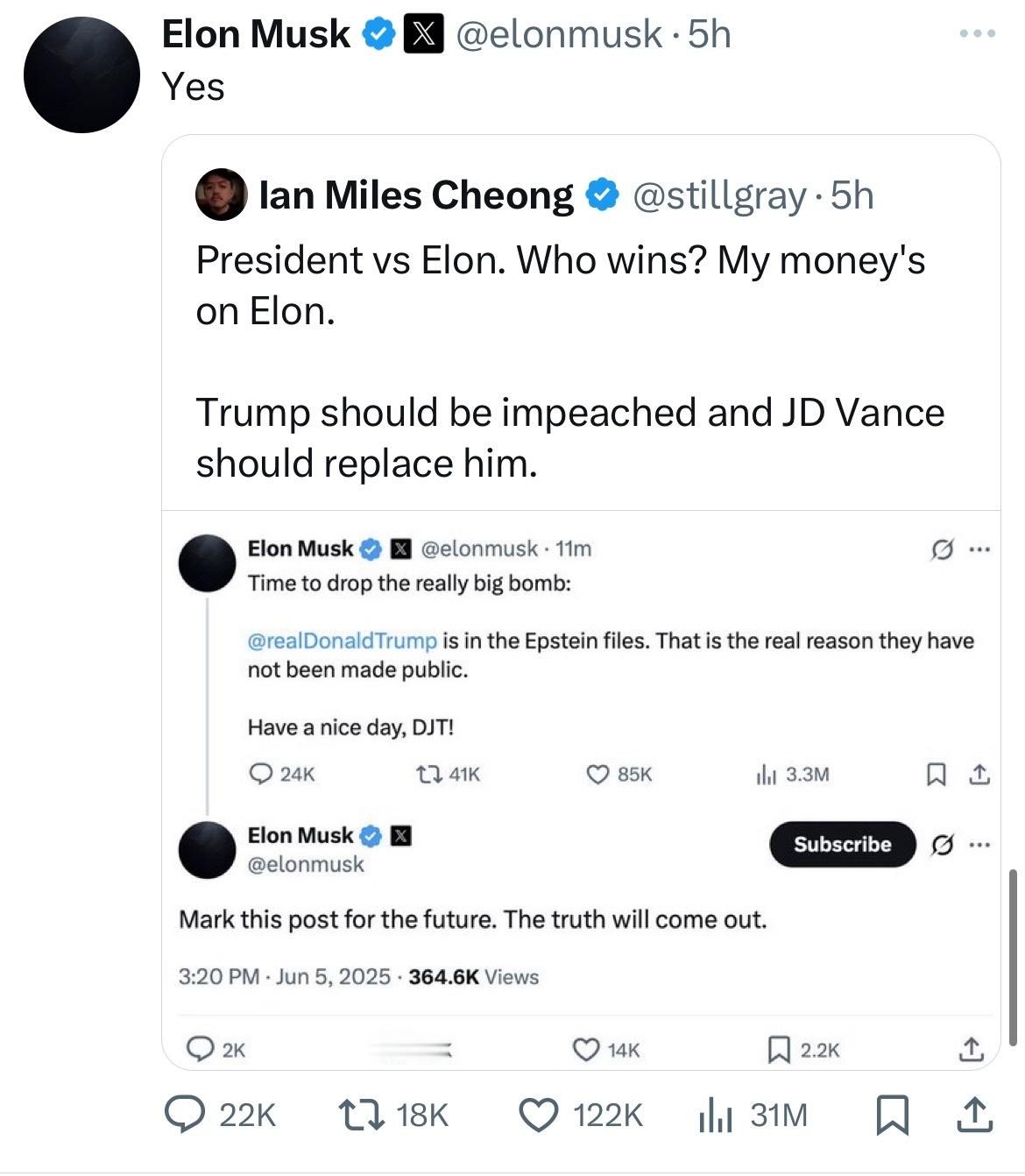The height and width of the screenshot is (1176, 1025).
Task: Tap the 85K likes heart in screenshot
Action: [597, 775]
